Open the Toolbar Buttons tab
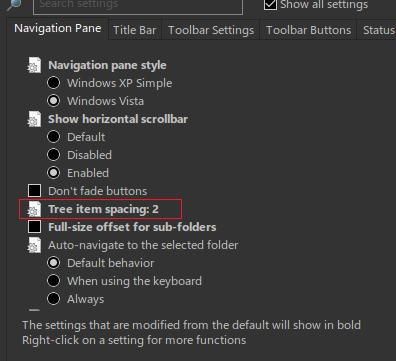 (x=308, y=30)
